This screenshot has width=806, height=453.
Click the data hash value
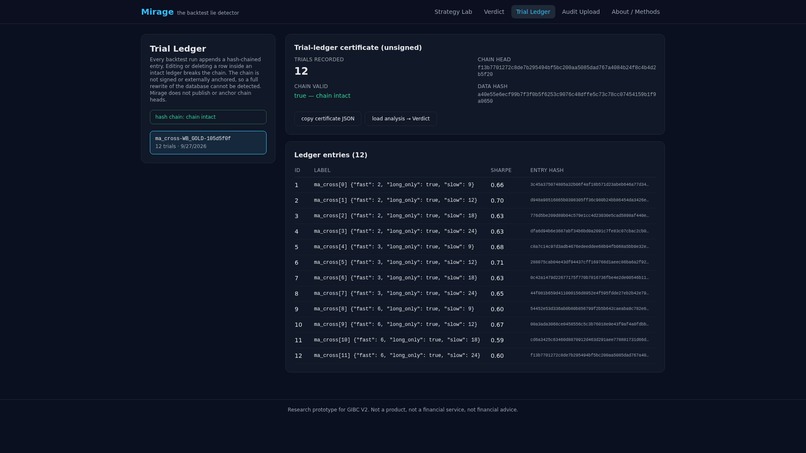[x=566, y=98]
